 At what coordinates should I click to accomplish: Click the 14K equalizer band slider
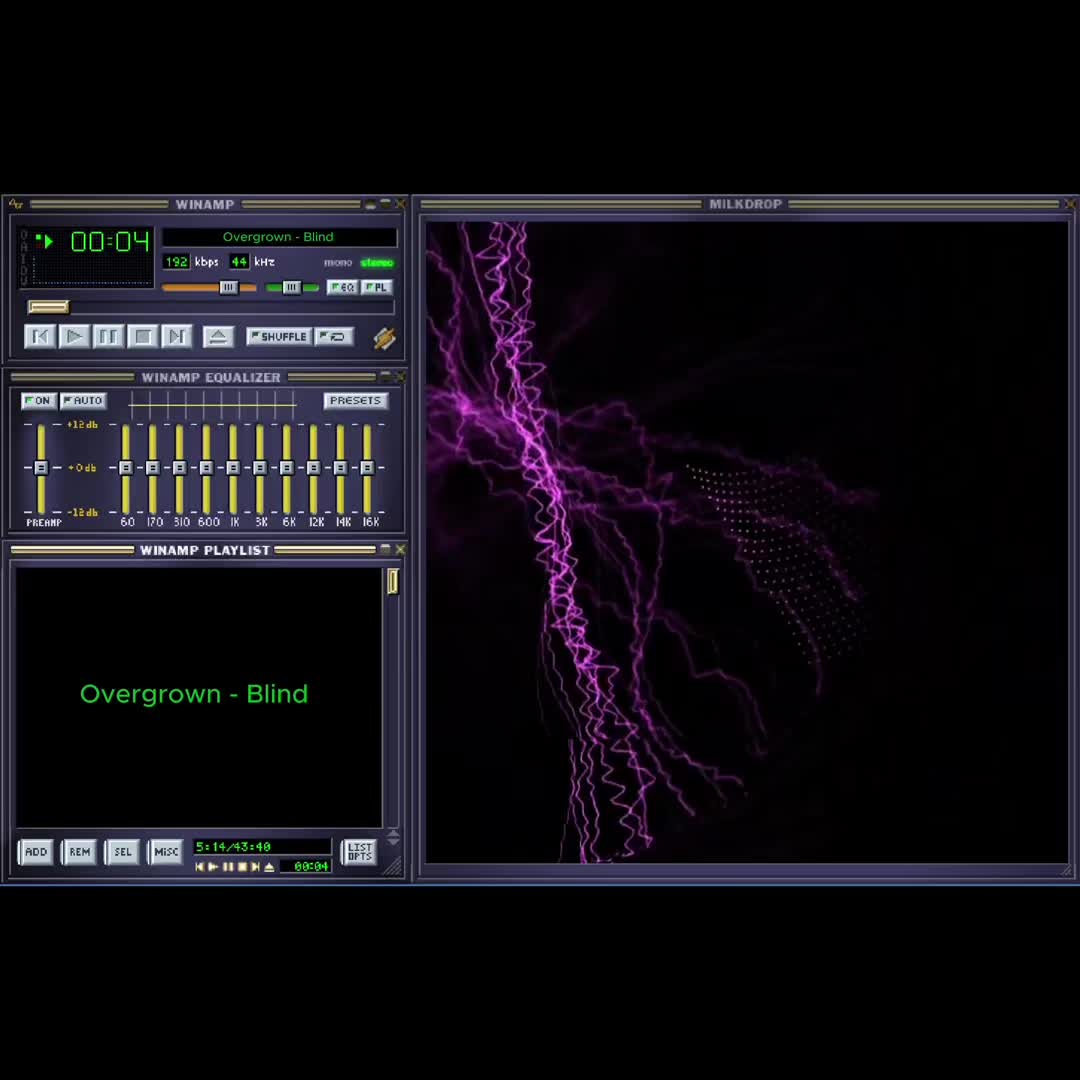(340, 468)
